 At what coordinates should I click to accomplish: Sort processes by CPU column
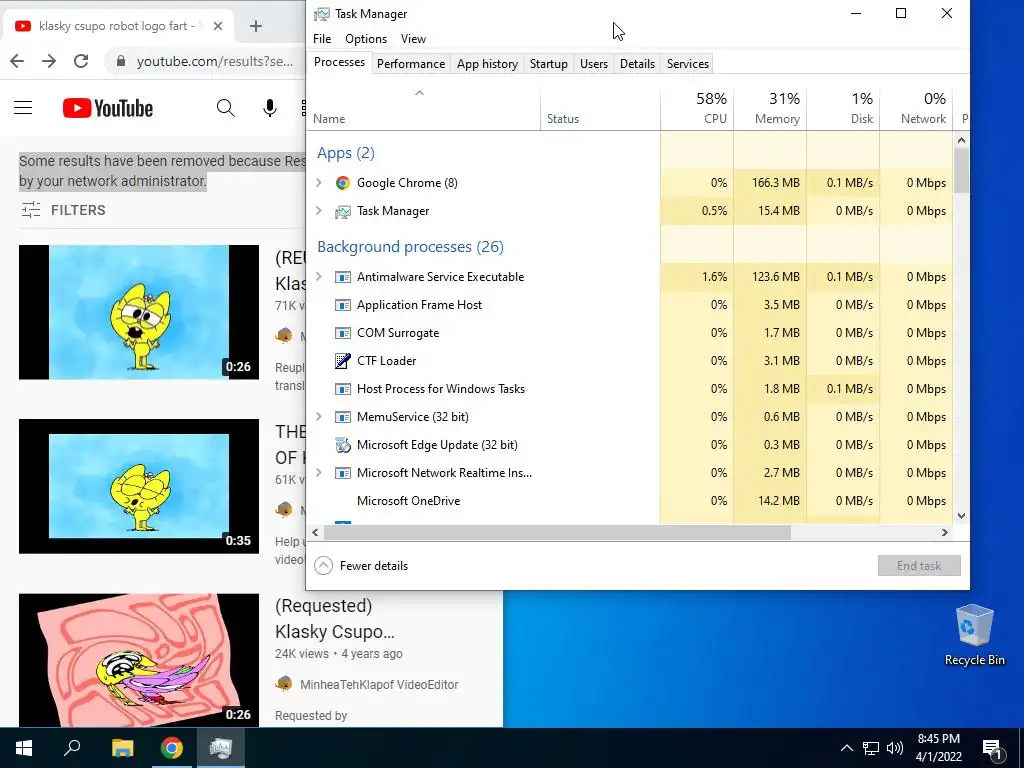click(697, 108)
